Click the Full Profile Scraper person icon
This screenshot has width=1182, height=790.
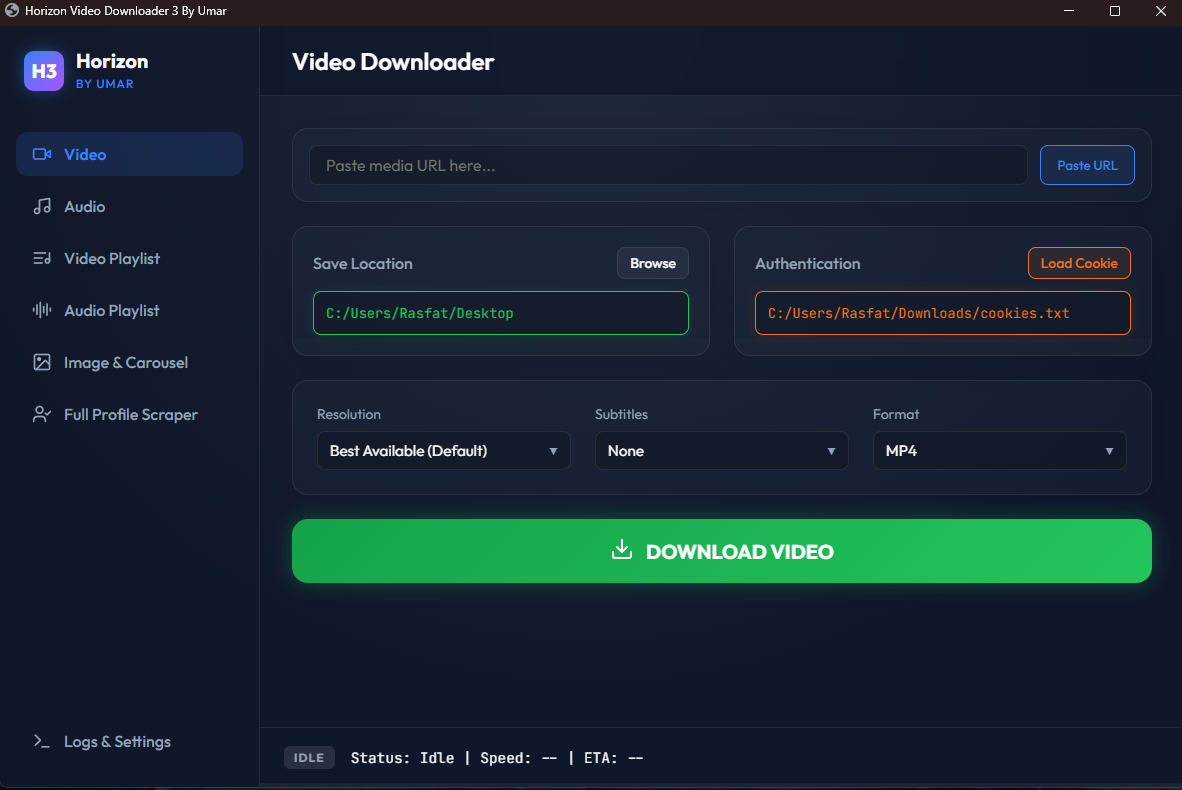coord(42,414)
